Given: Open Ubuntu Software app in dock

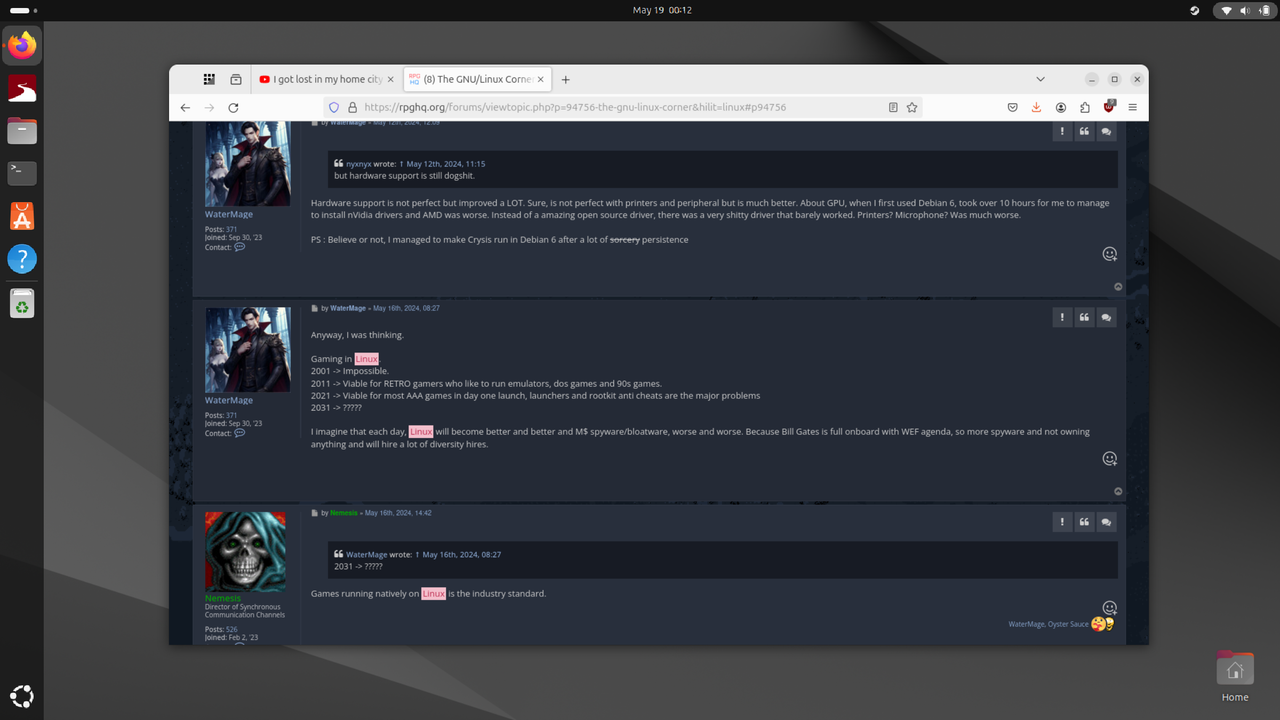Looking at the screenshot, I should [22, 216].
